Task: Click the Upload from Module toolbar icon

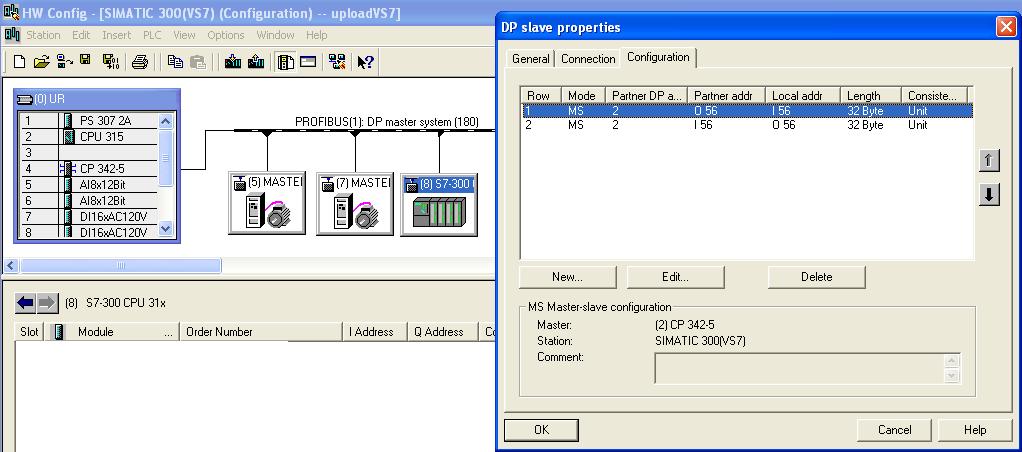Action: [256, 62]
